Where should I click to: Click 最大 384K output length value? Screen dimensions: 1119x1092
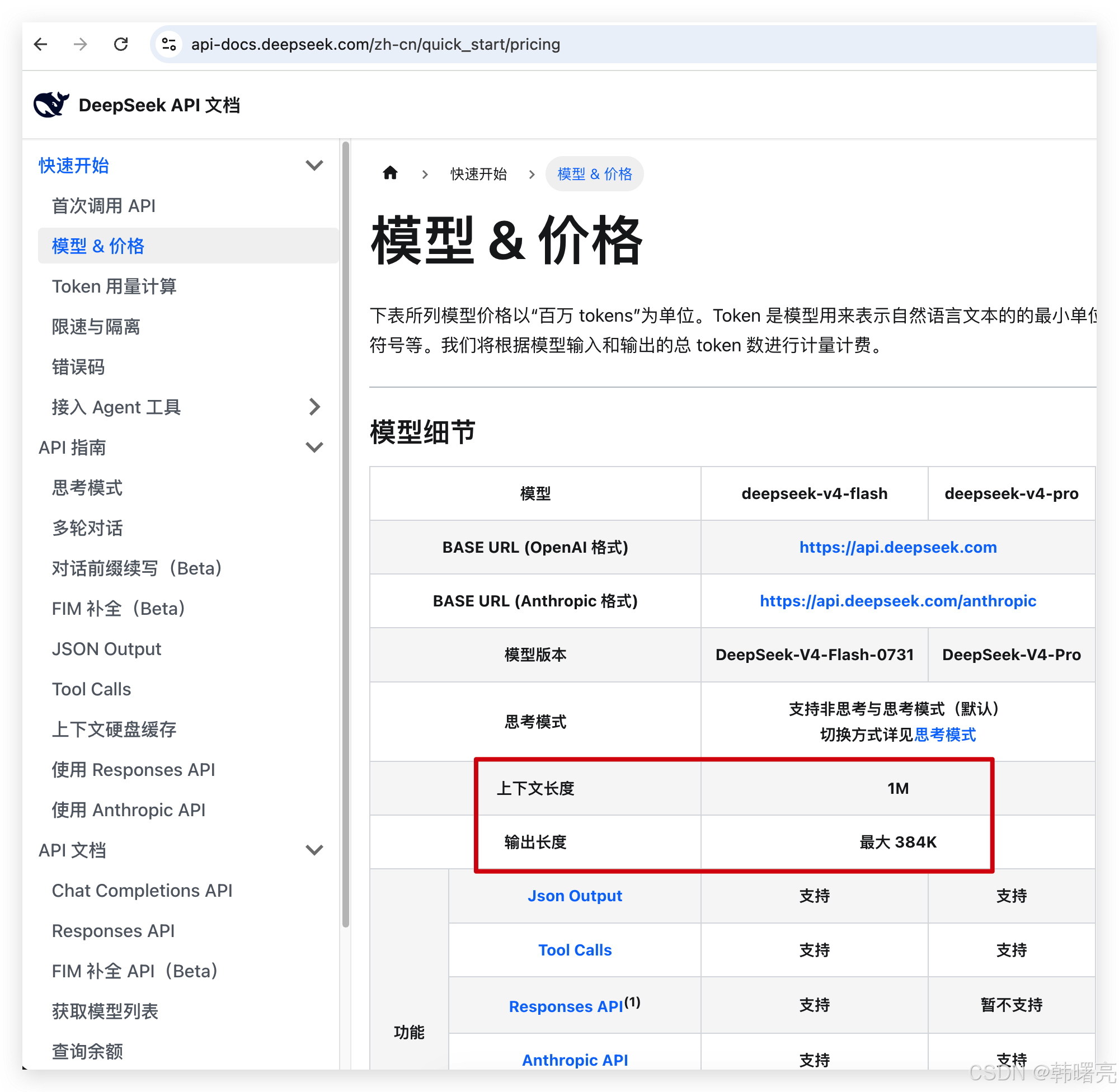point(897,842)
